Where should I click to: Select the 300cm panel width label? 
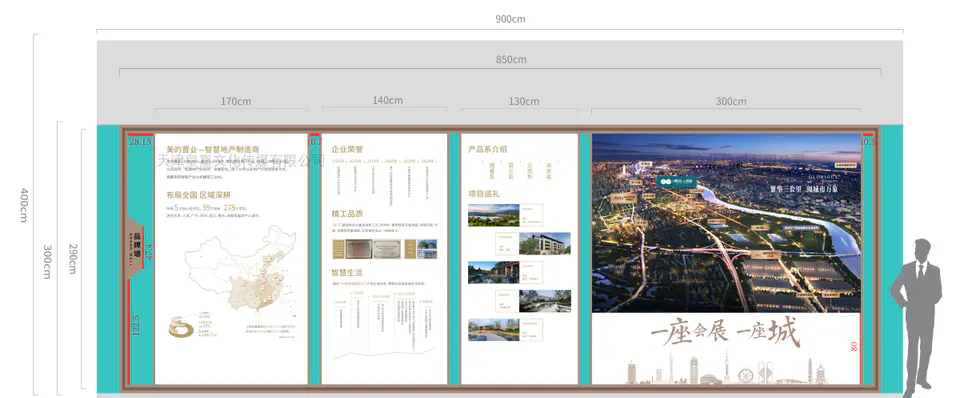[x=731, y=102]
